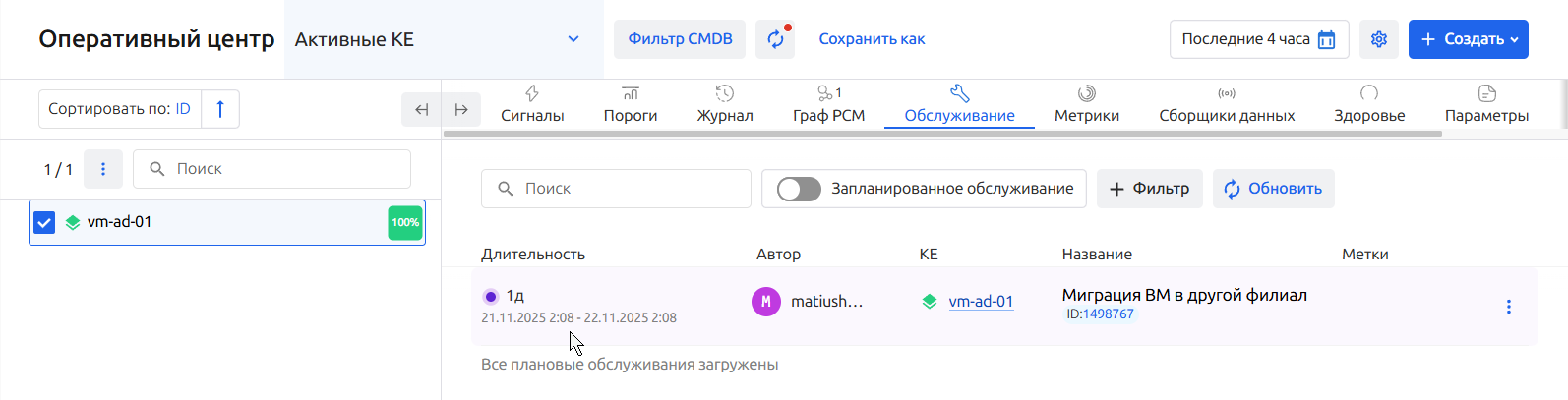Switch to the Граф РСМ tab
This screenshot has width=1568, height=400.
[x=829, y=105]
